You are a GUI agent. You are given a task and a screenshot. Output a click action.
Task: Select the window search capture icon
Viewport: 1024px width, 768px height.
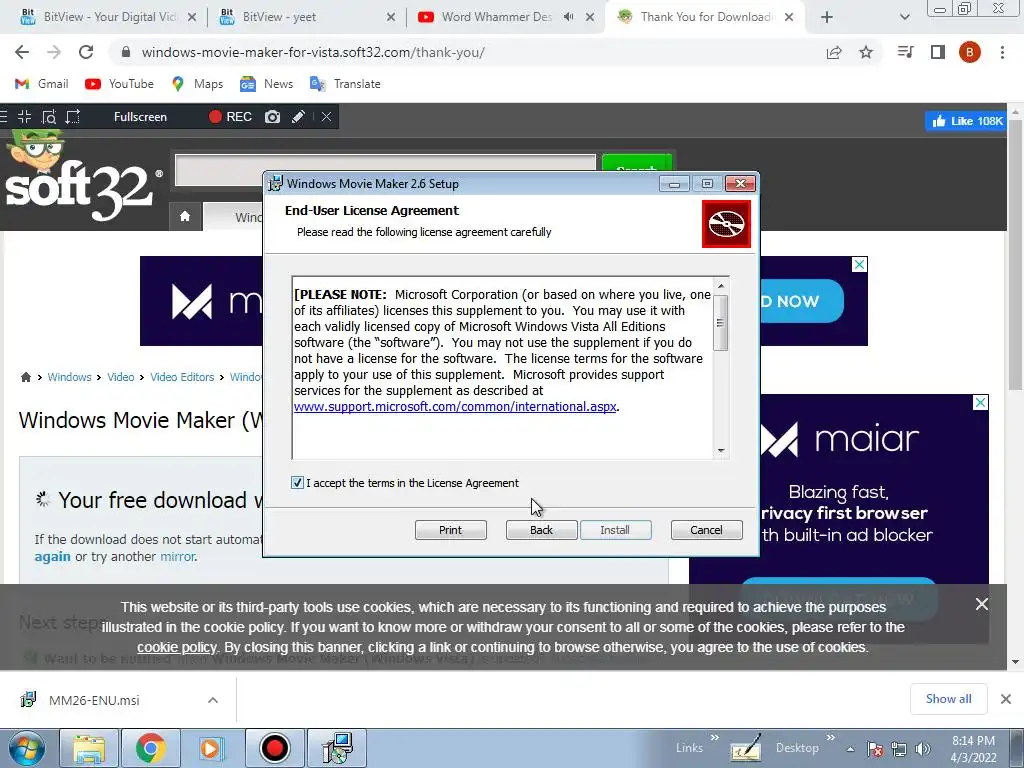coord(49,117)
